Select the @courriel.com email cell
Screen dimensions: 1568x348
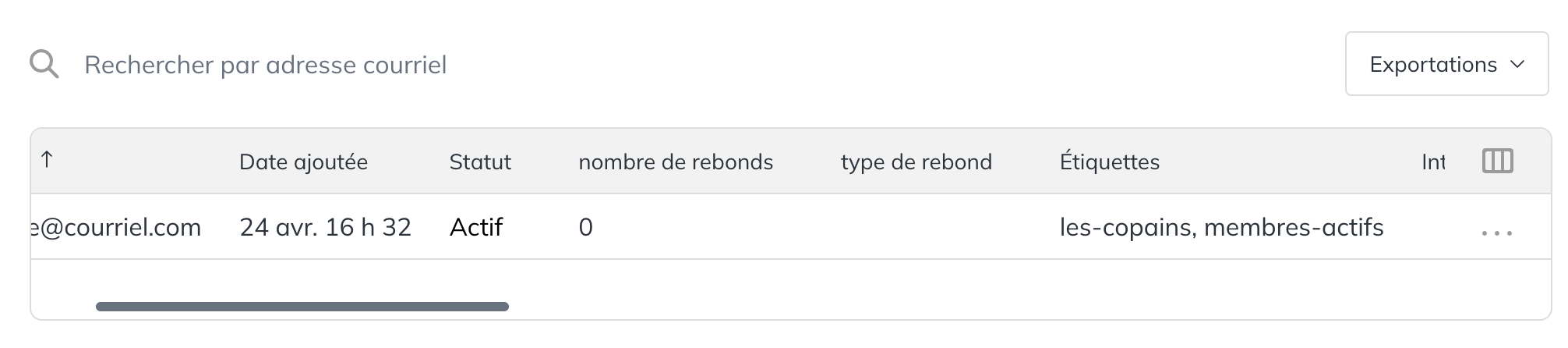pos(115,227)
